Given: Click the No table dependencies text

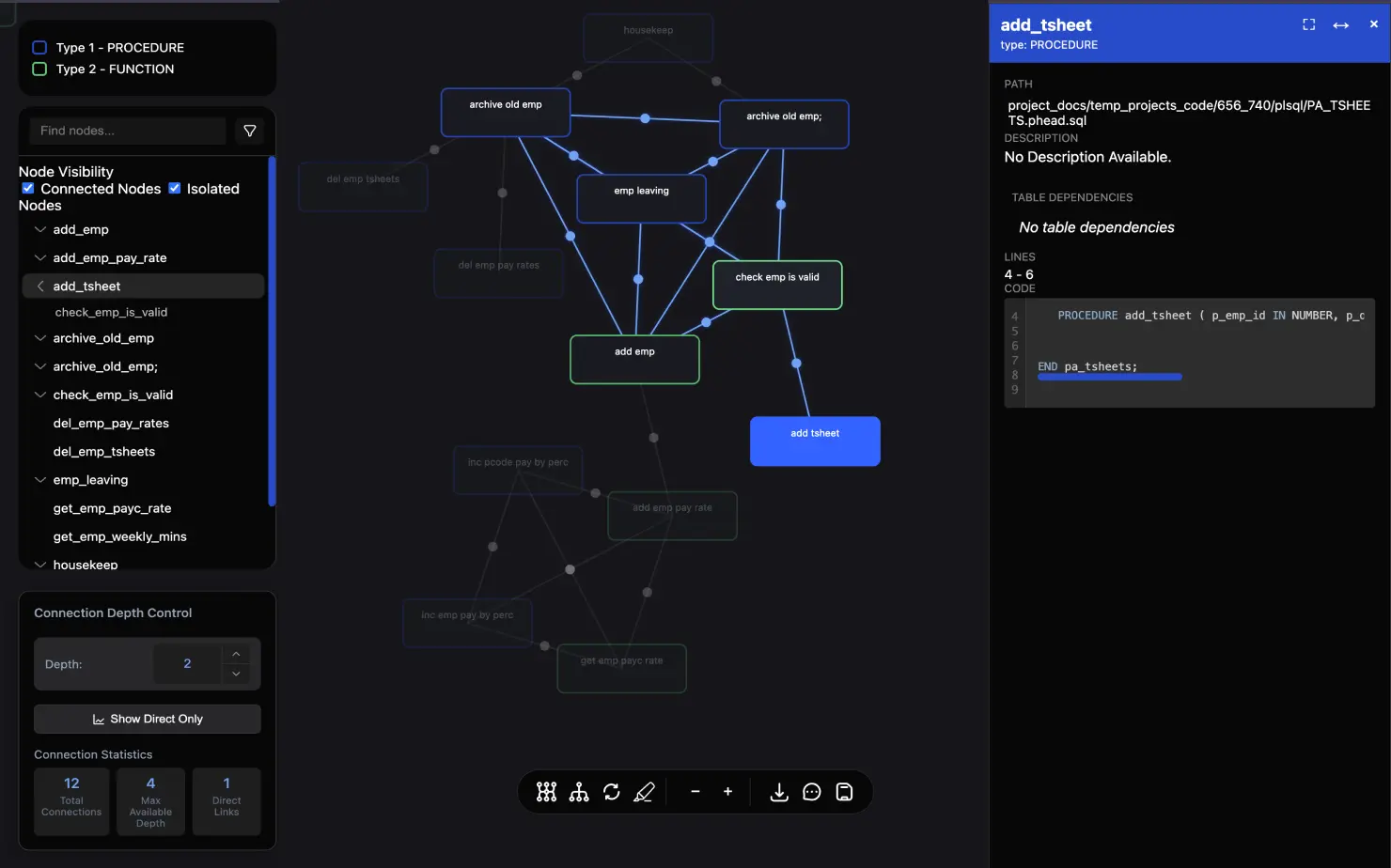Looking at the screenshot, I should [x=1097, y=227].
